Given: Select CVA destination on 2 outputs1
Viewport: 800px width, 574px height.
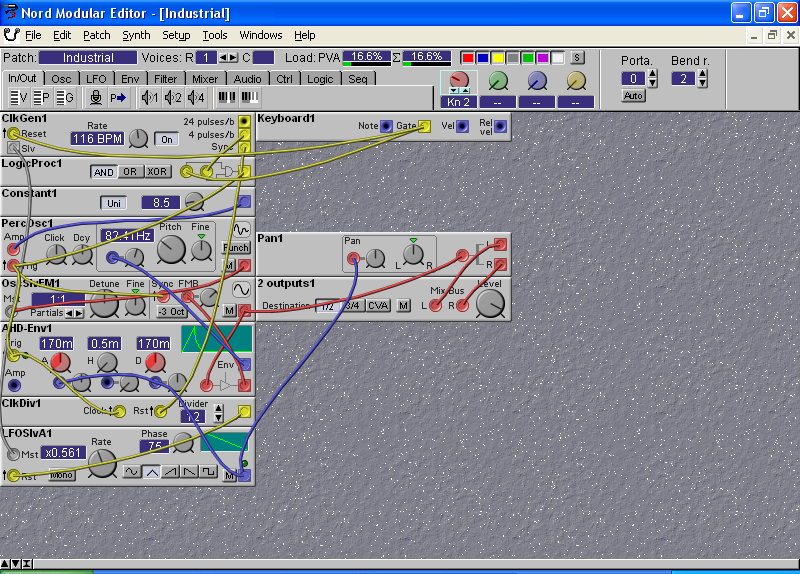Looking at the screenshot, I should point(378,305).
